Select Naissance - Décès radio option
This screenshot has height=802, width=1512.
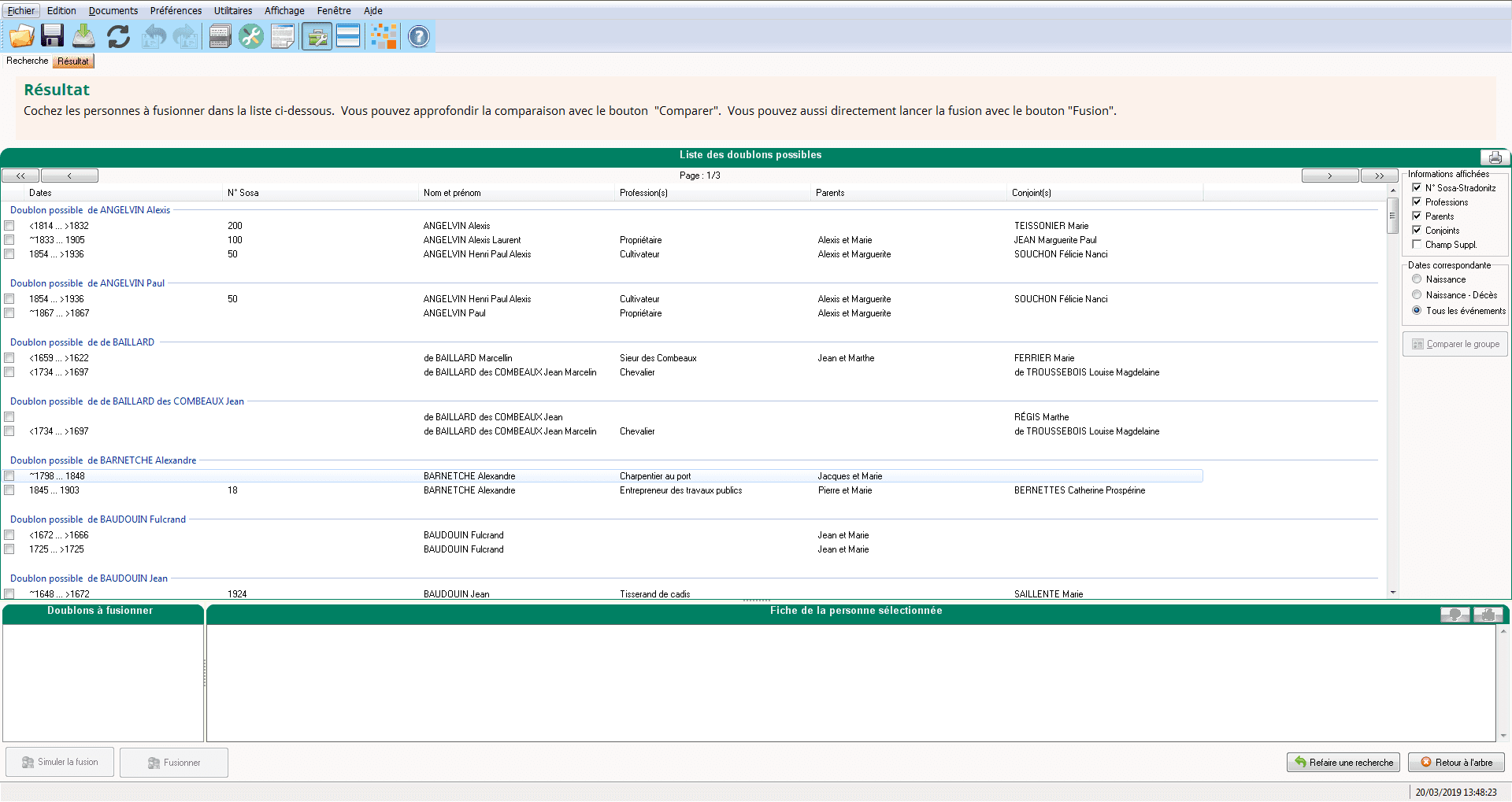click(x=1417, y=295)
